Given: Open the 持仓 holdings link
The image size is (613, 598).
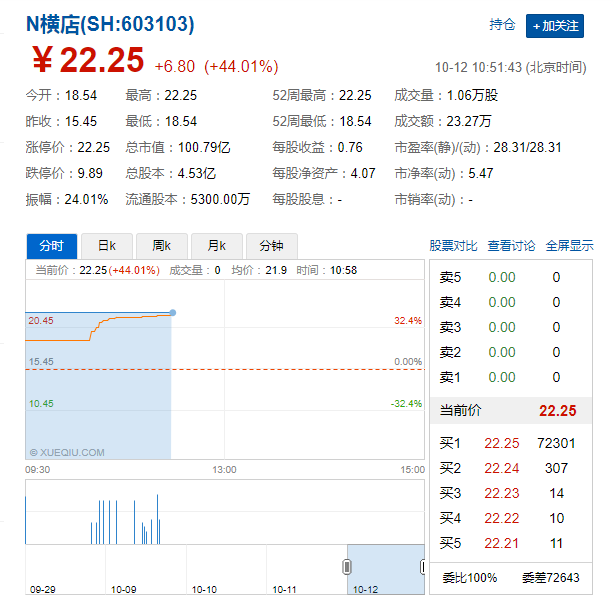Looking at the screenshot, I should point(502,25).
